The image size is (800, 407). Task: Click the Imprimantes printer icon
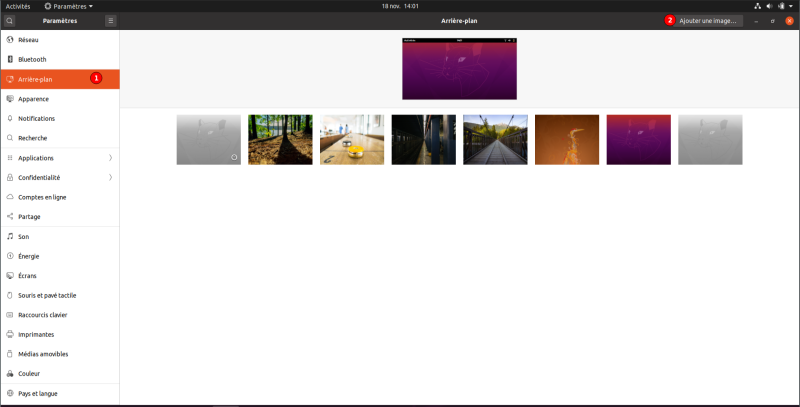click(10, 335)
